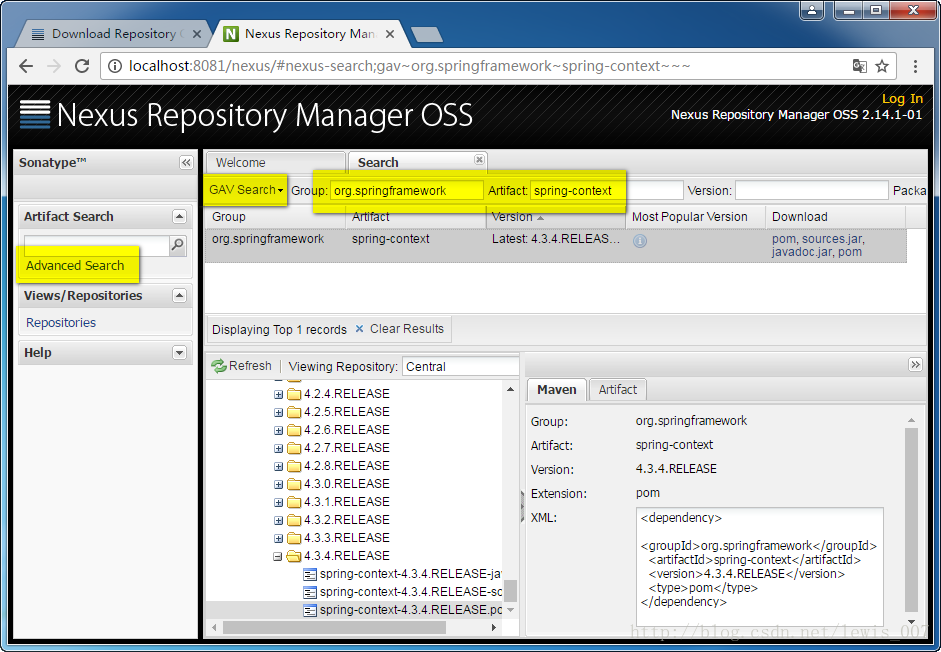Expand the 4.2.5.RELEASE tree node
The width and height of the screenshot is (941, 652).
(x=278, y=412)
